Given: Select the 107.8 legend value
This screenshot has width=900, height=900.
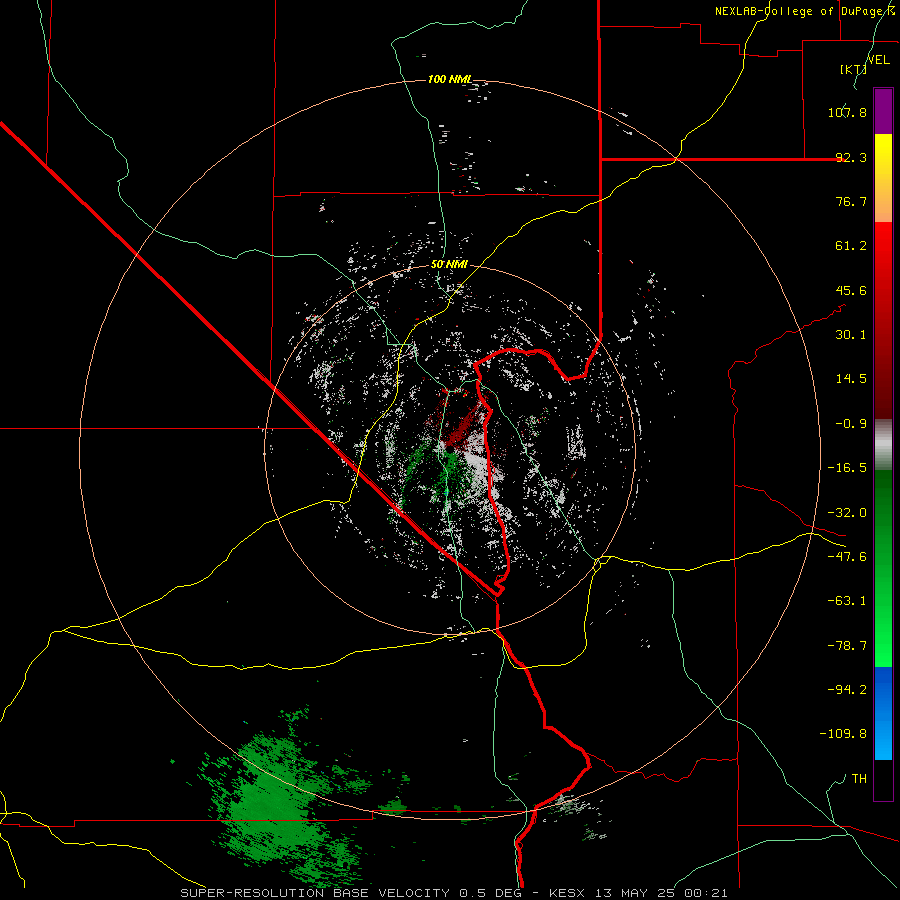Looking at the screenshot, I should [x=847, y=112].
